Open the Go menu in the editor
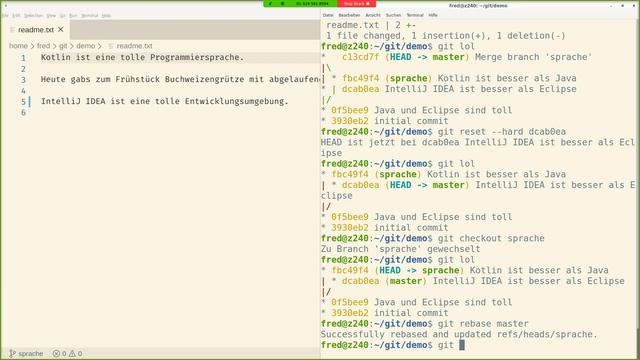 click(62, 16)
